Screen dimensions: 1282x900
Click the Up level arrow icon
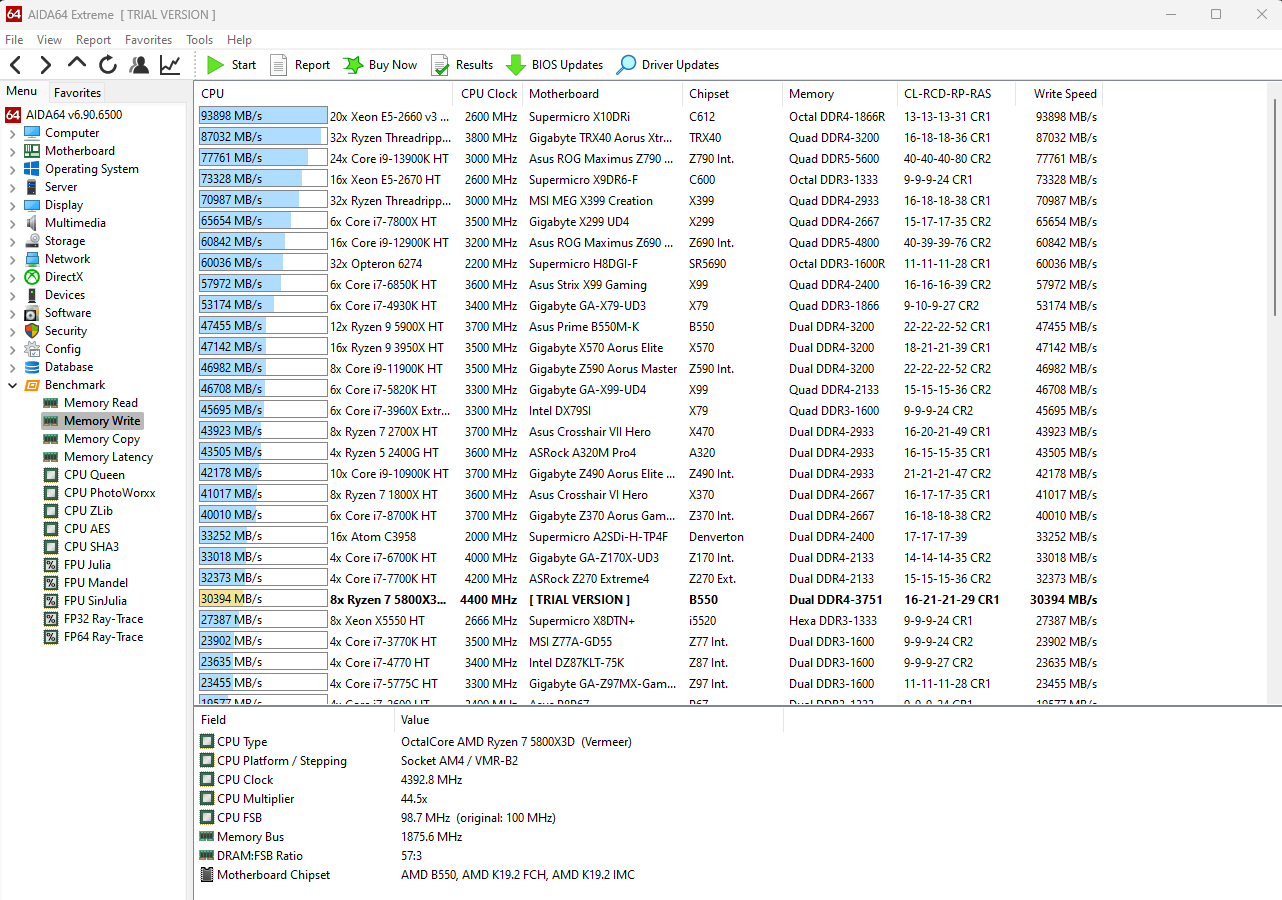(77, 63)
